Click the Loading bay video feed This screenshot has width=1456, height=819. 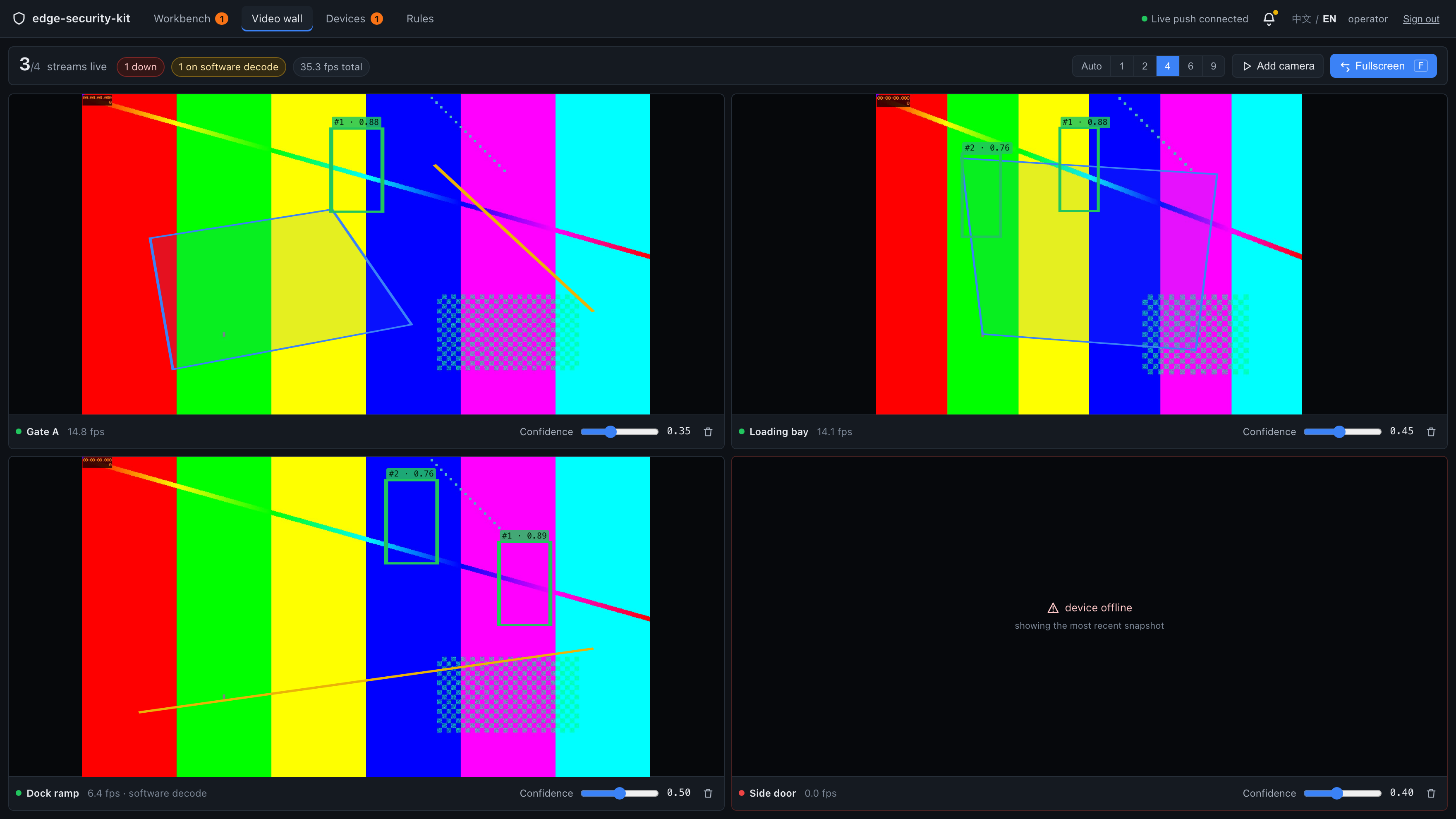pyautogui.click(x=1089, y=254)
